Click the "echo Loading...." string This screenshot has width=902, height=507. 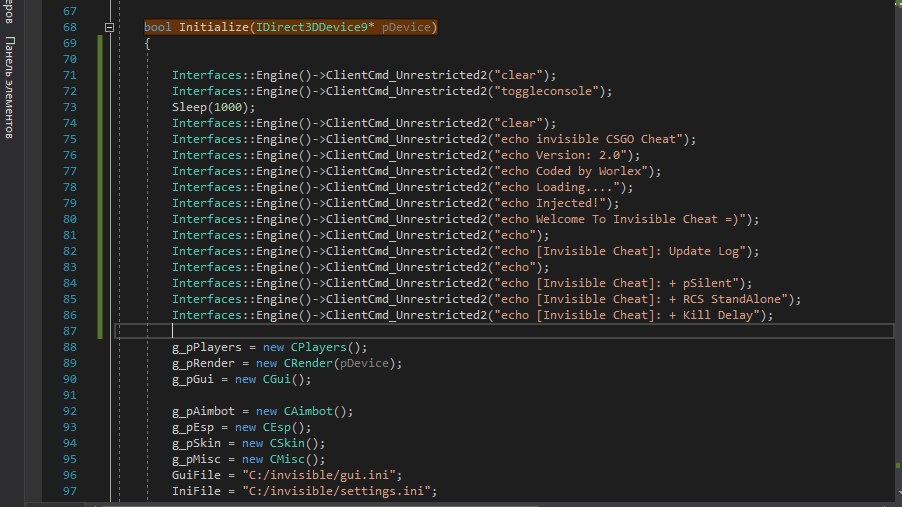(557, 187)
